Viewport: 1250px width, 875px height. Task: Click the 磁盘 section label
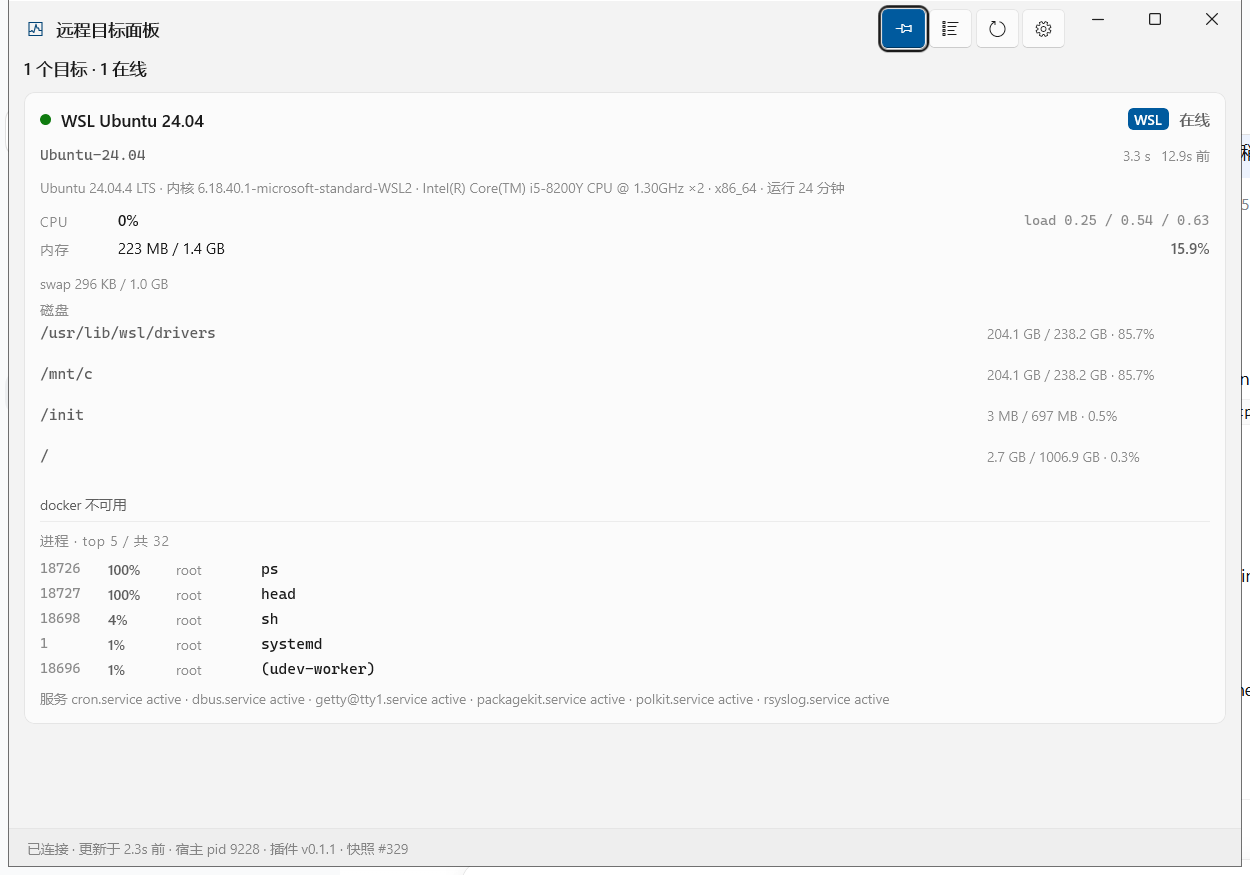point(54,310)
